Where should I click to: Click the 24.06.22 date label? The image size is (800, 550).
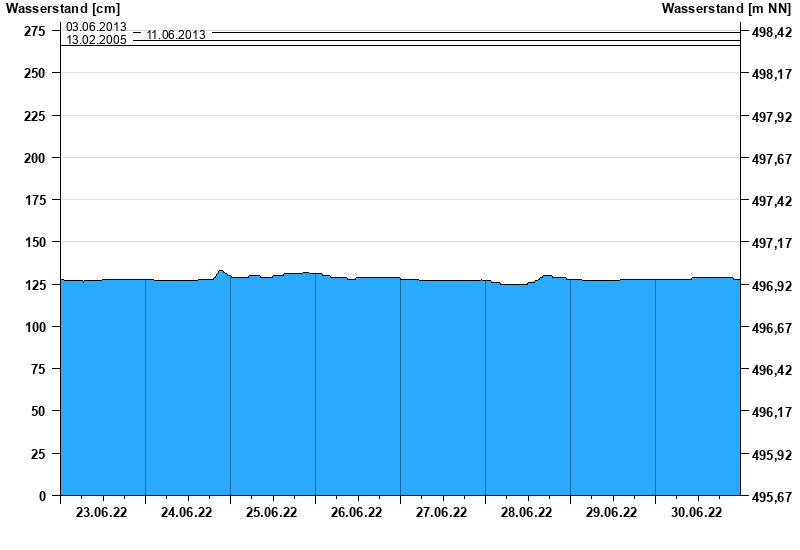187,513
